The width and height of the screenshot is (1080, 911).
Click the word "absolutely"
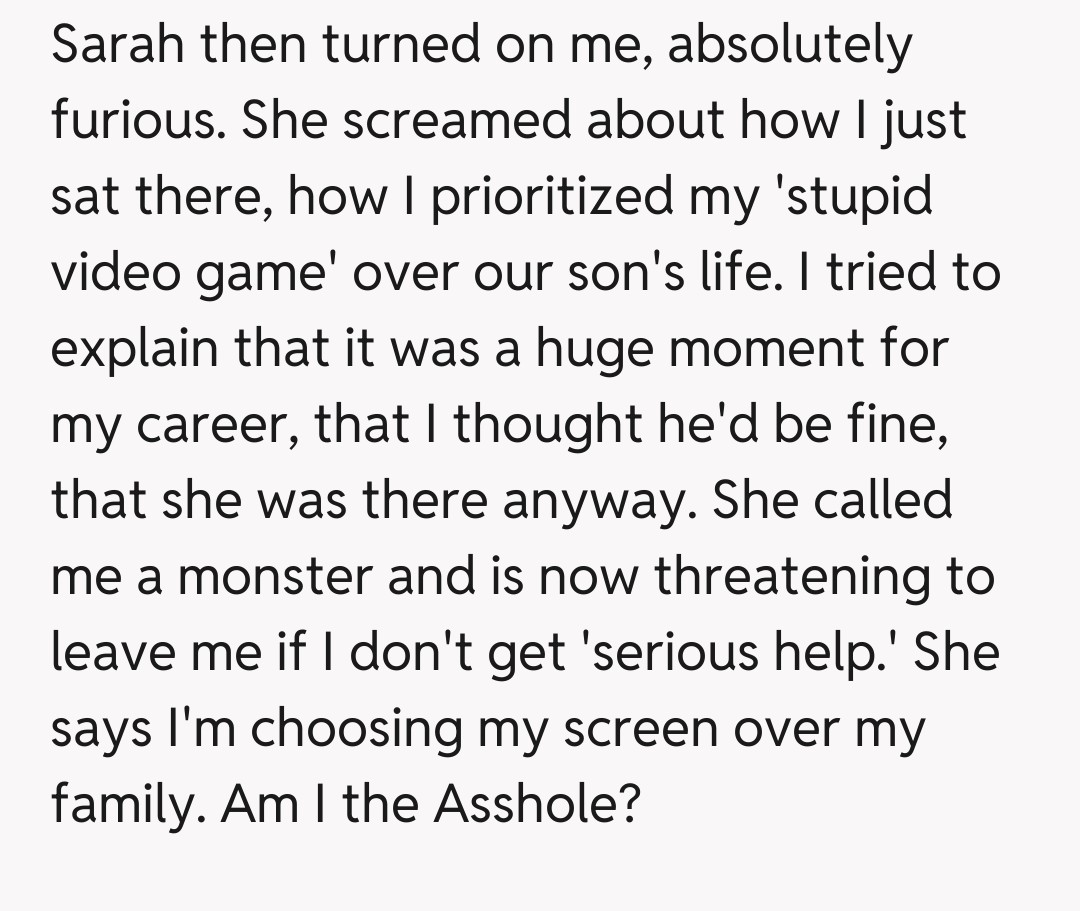click(x=789, y=46)
